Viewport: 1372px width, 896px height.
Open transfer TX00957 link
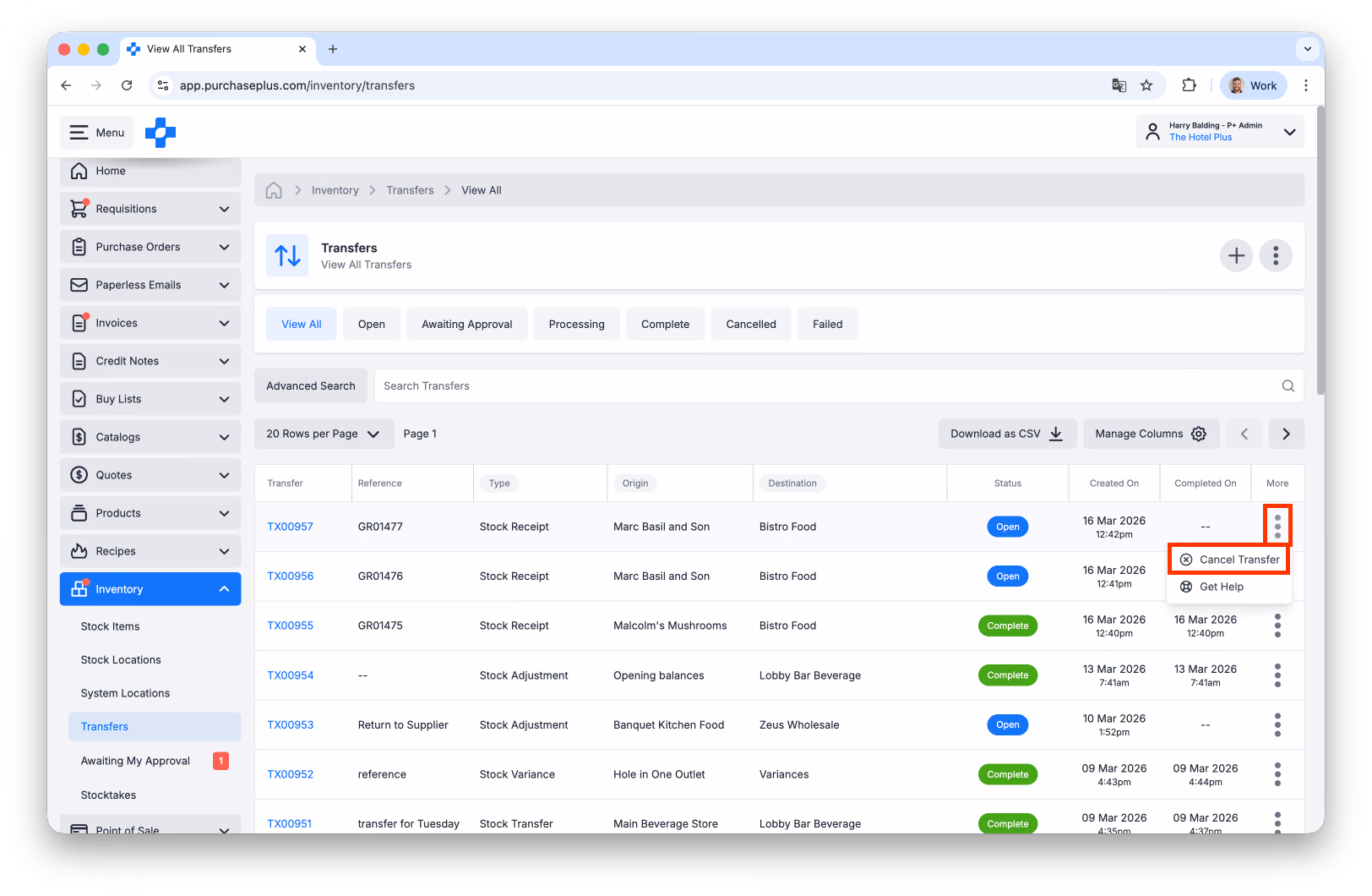pyautogui.click(x=291, y=527)
